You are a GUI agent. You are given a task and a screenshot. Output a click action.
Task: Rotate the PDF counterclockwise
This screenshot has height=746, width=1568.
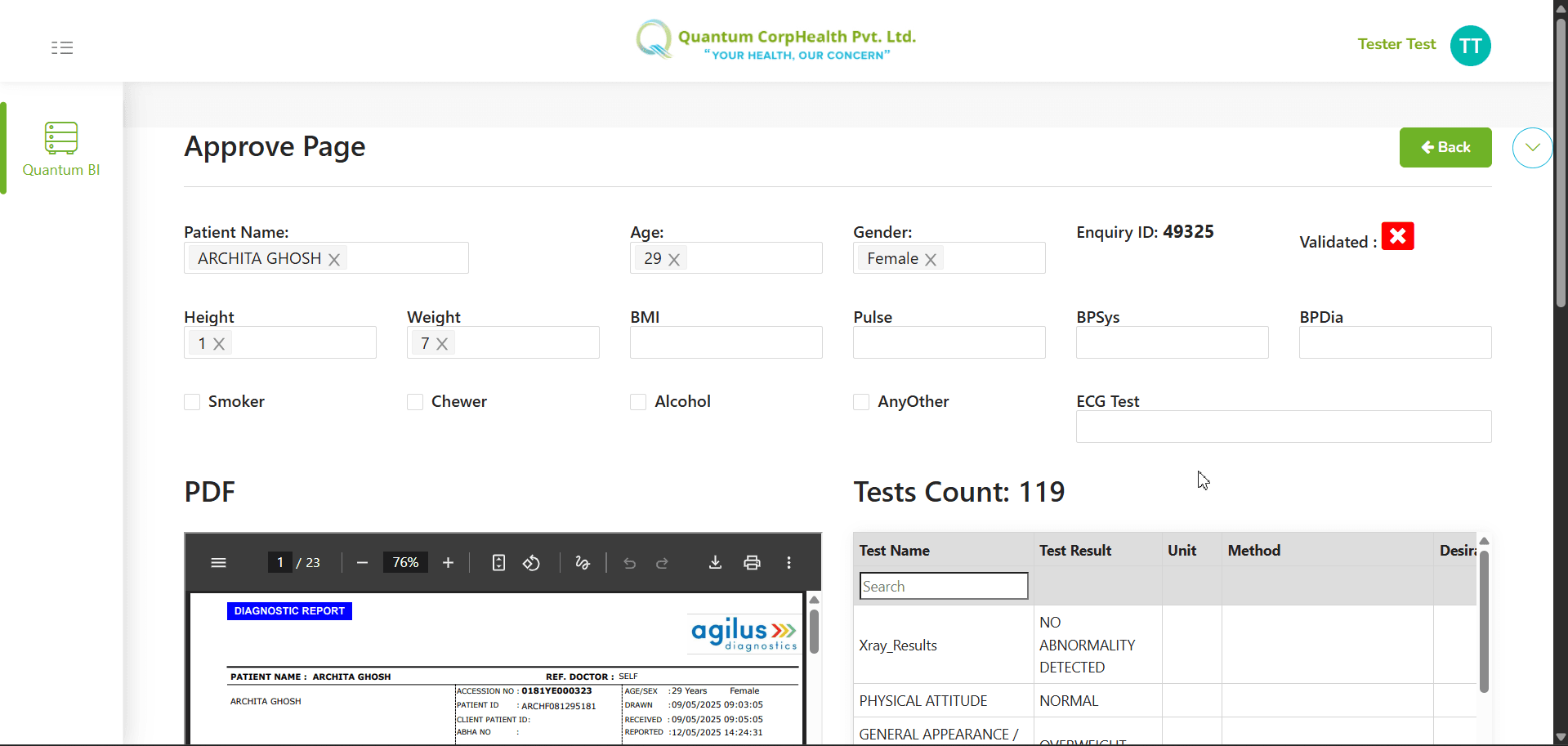click(x=532, y=562)
